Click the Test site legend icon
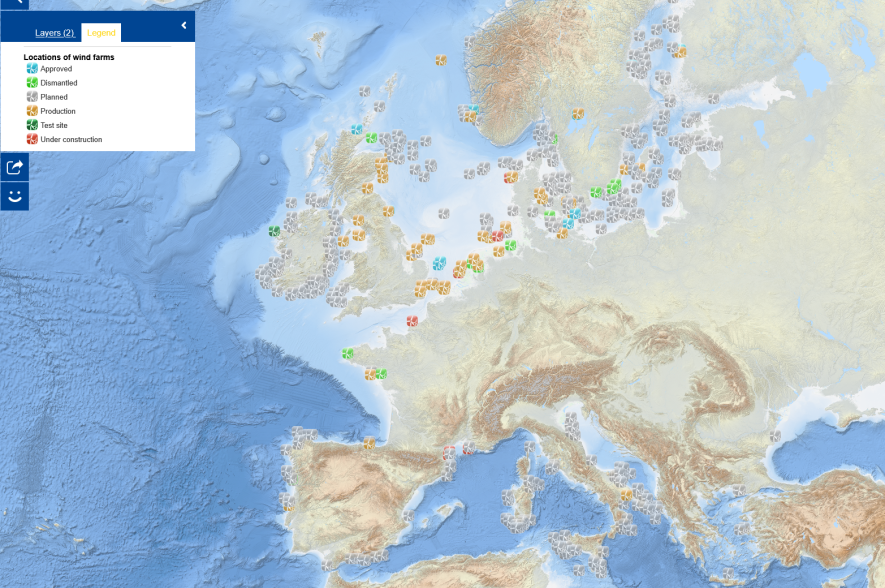 [x=32, y=125]
